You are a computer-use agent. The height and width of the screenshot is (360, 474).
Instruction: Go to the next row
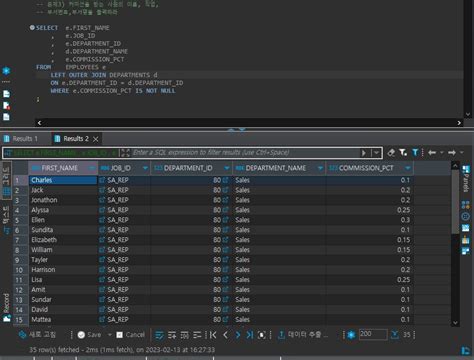tap(237, 335)
